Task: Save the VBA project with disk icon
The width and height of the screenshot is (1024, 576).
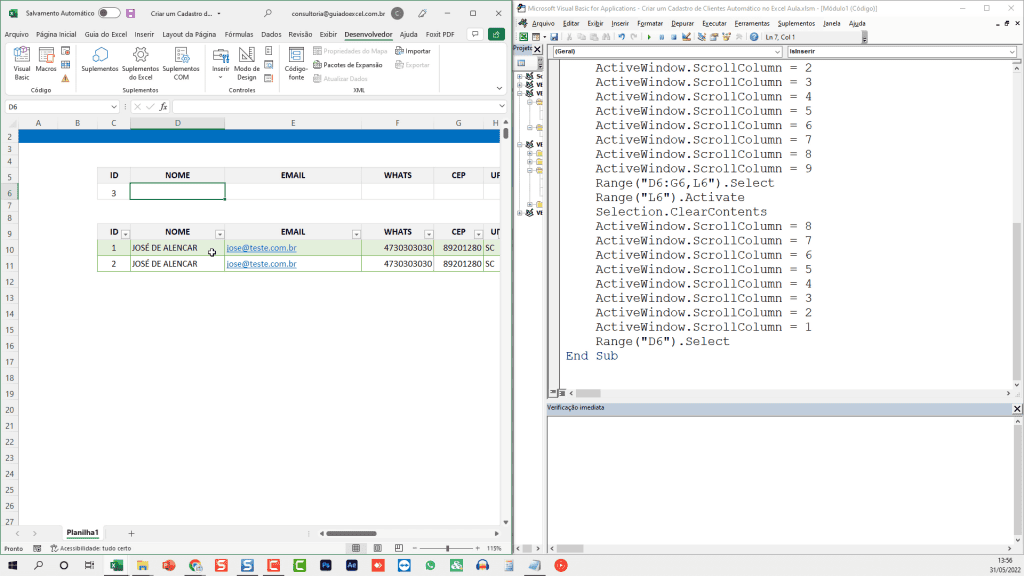Action: tap(554, 37)
